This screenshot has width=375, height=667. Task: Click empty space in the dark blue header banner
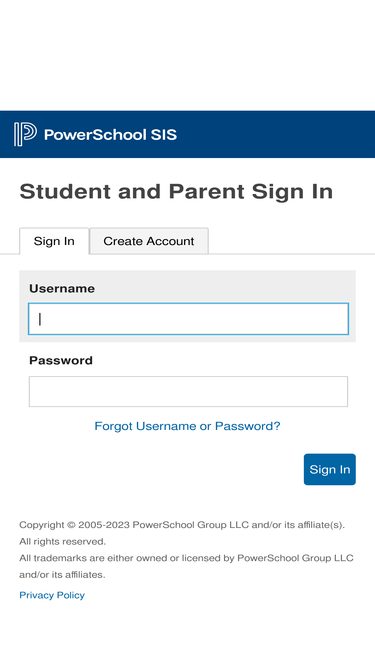pyautogui.click(x=276, y=134)
